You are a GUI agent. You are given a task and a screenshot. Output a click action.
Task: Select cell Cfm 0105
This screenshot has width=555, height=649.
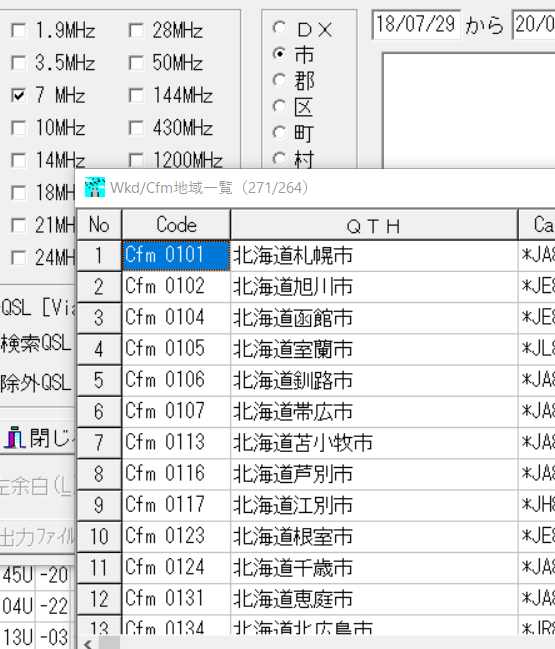[176, 349]
